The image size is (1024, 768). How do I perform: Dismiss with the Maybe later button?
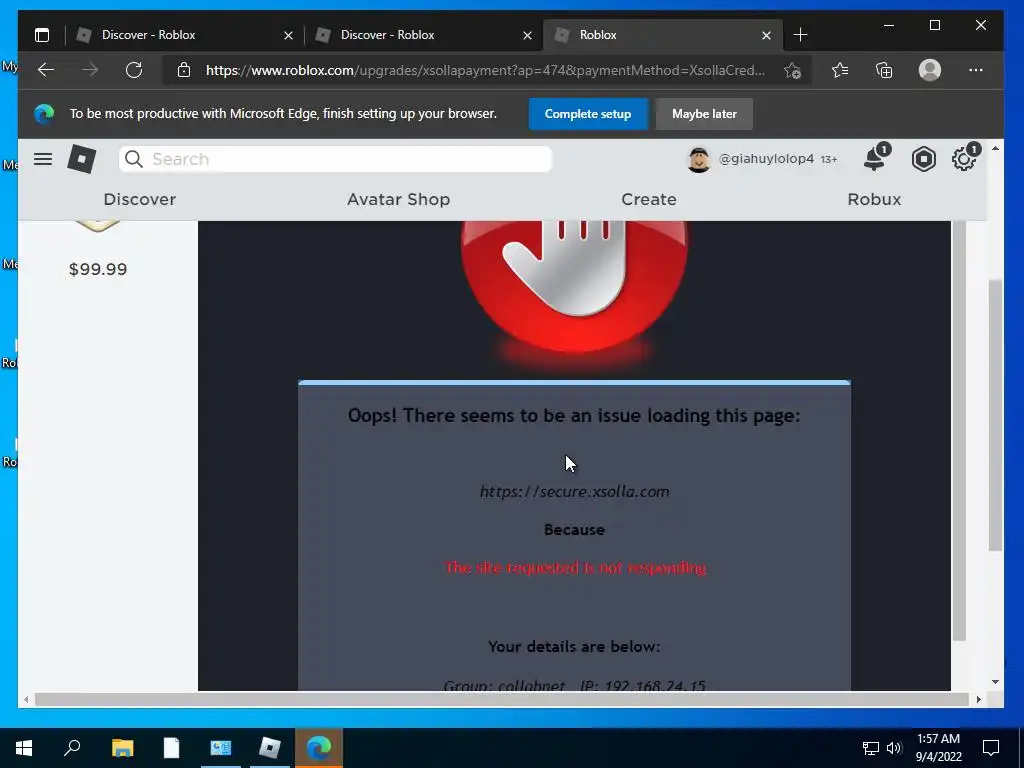704,114
